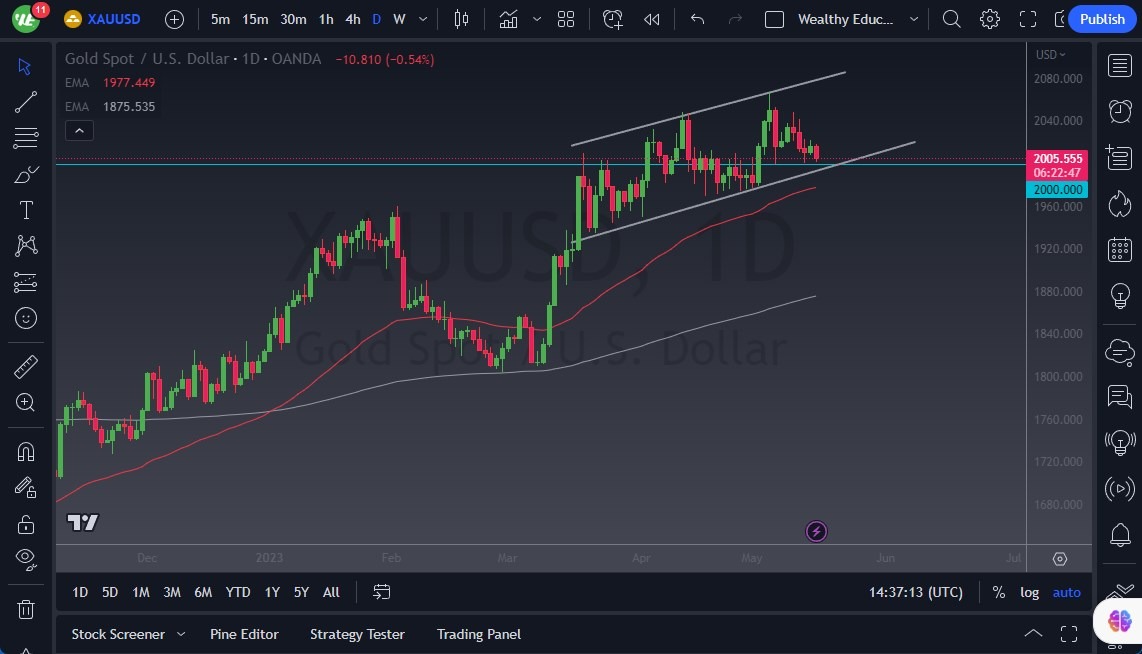Open chart settings gear
The height and width of the screenshot is (654, 1142).
(989, 19)
